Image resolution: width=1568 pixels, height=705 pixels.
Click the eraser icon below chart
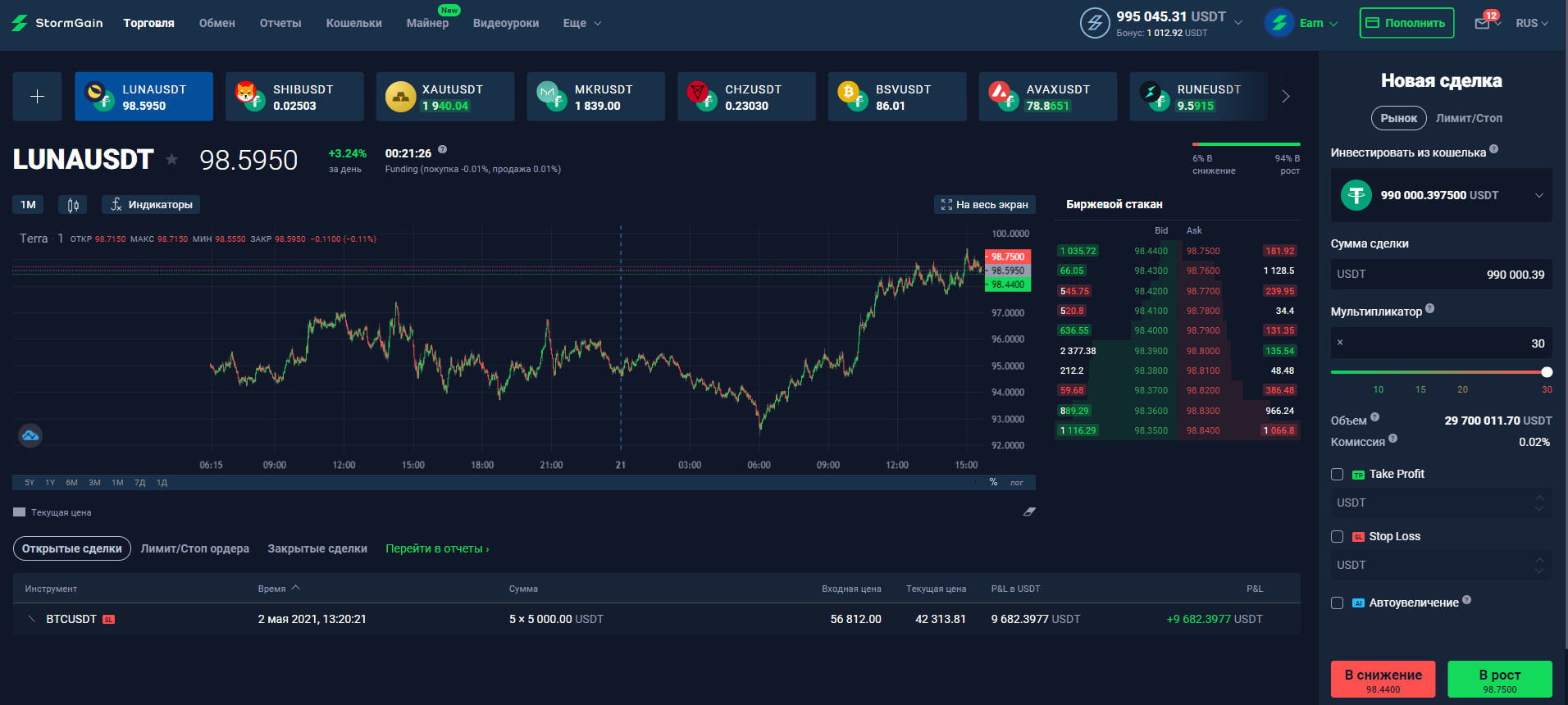(1029, 512)
